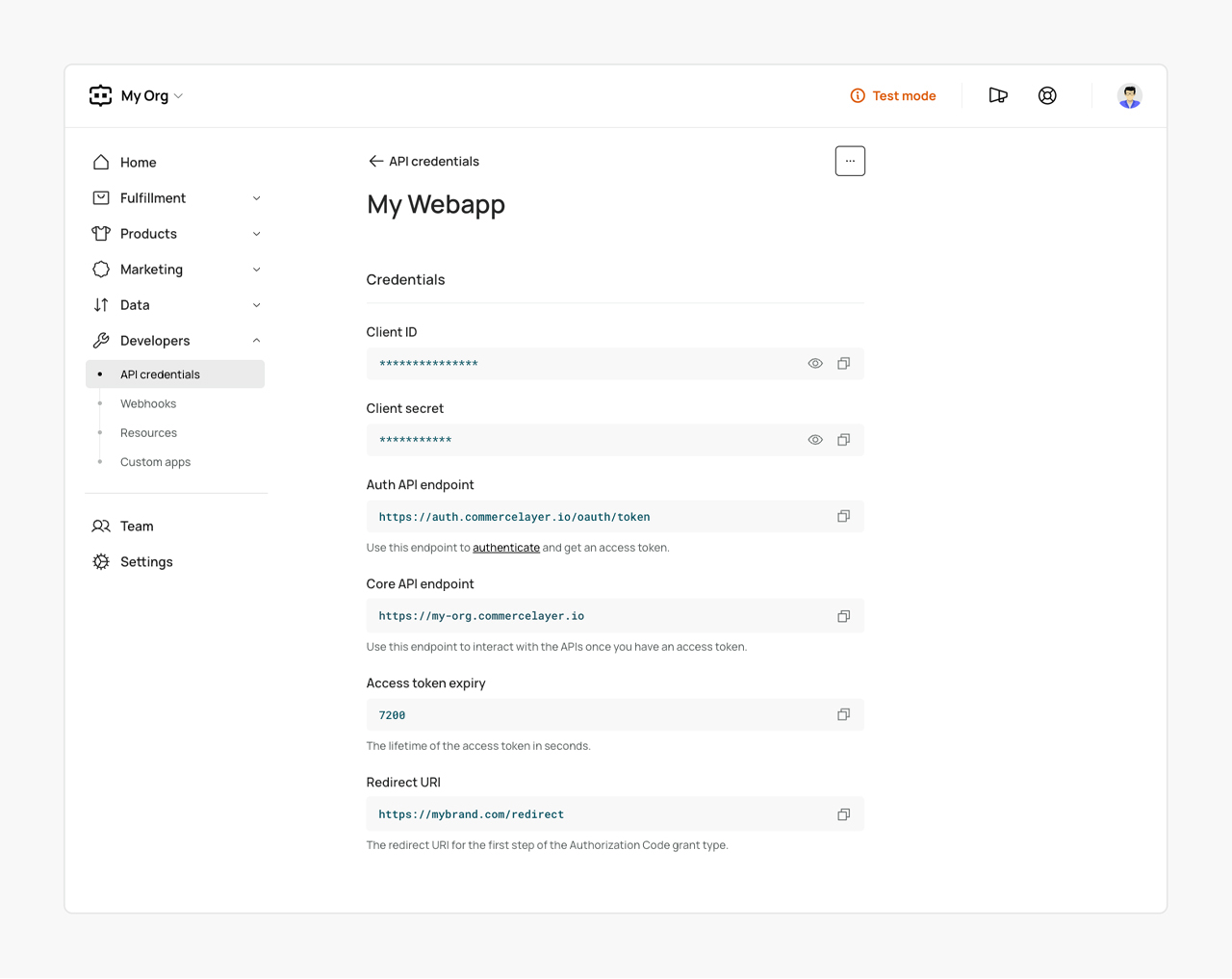Screen dimensions: 1232x979
Task: Open the announcements megaphone icon
Action: (998, 95)
